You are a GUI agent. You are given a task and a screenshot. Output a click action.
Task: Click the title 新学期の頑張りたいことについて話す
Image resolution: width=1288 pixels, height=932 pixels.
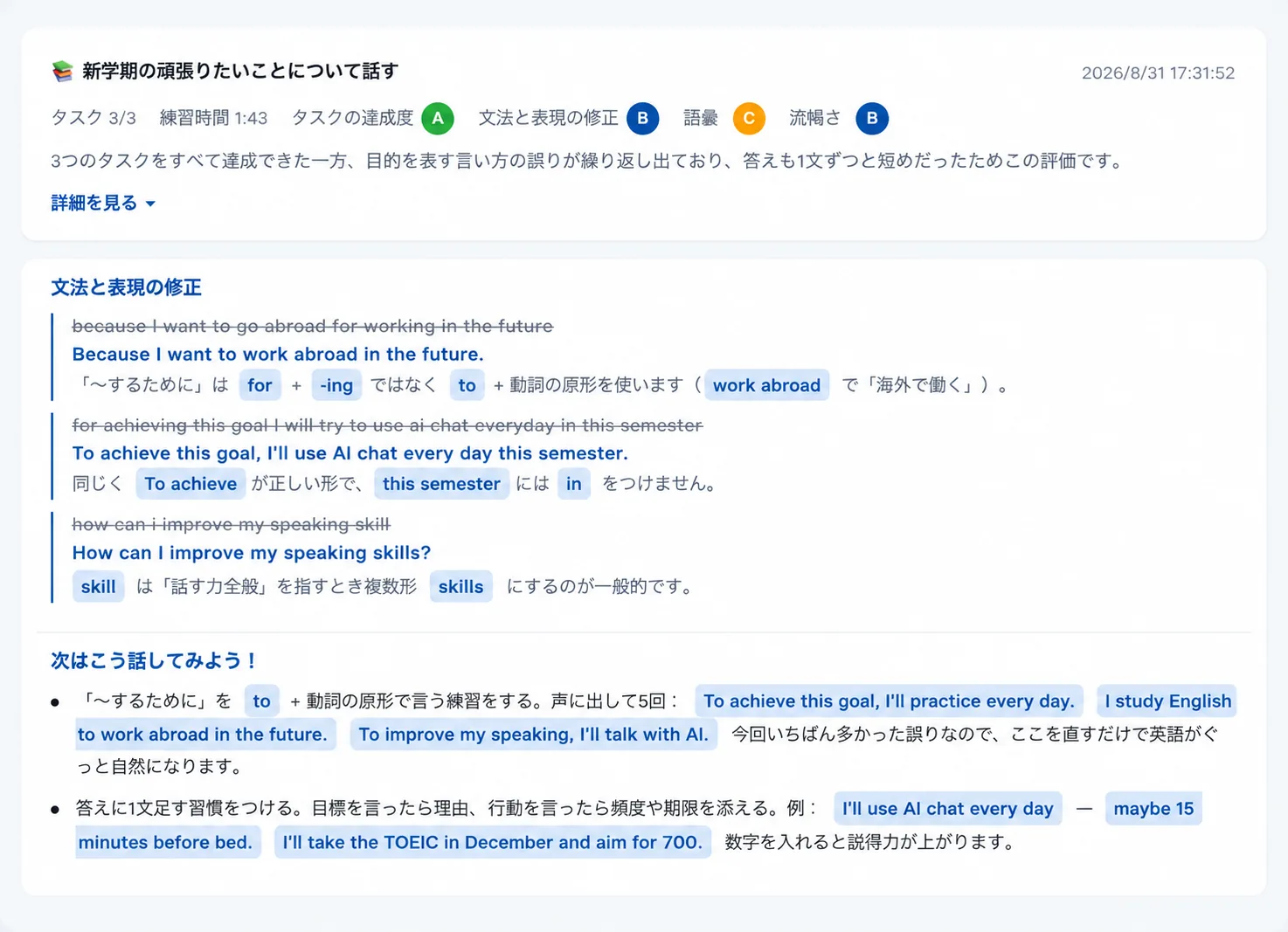240,72
